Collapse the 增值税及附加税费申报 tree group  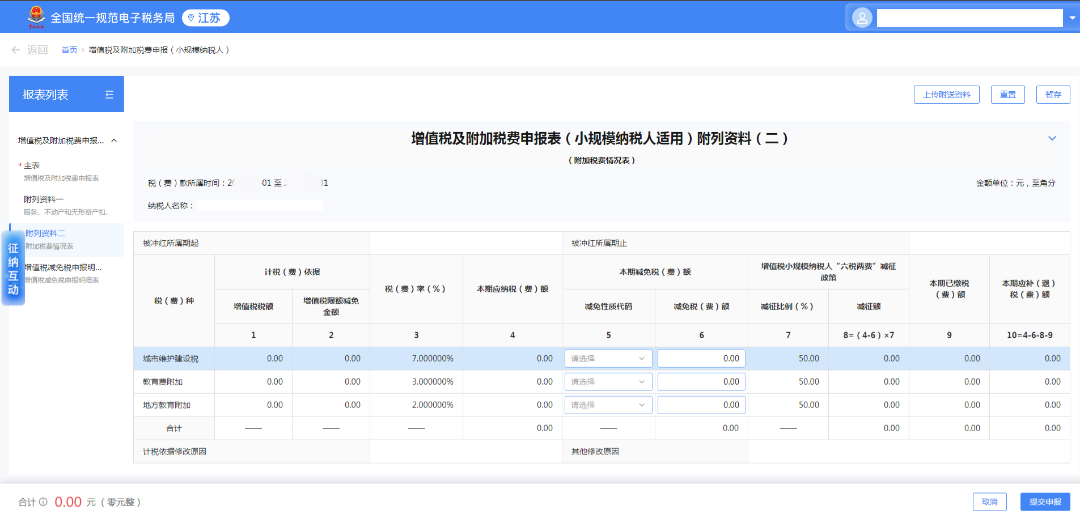click(x=114, y=141)
